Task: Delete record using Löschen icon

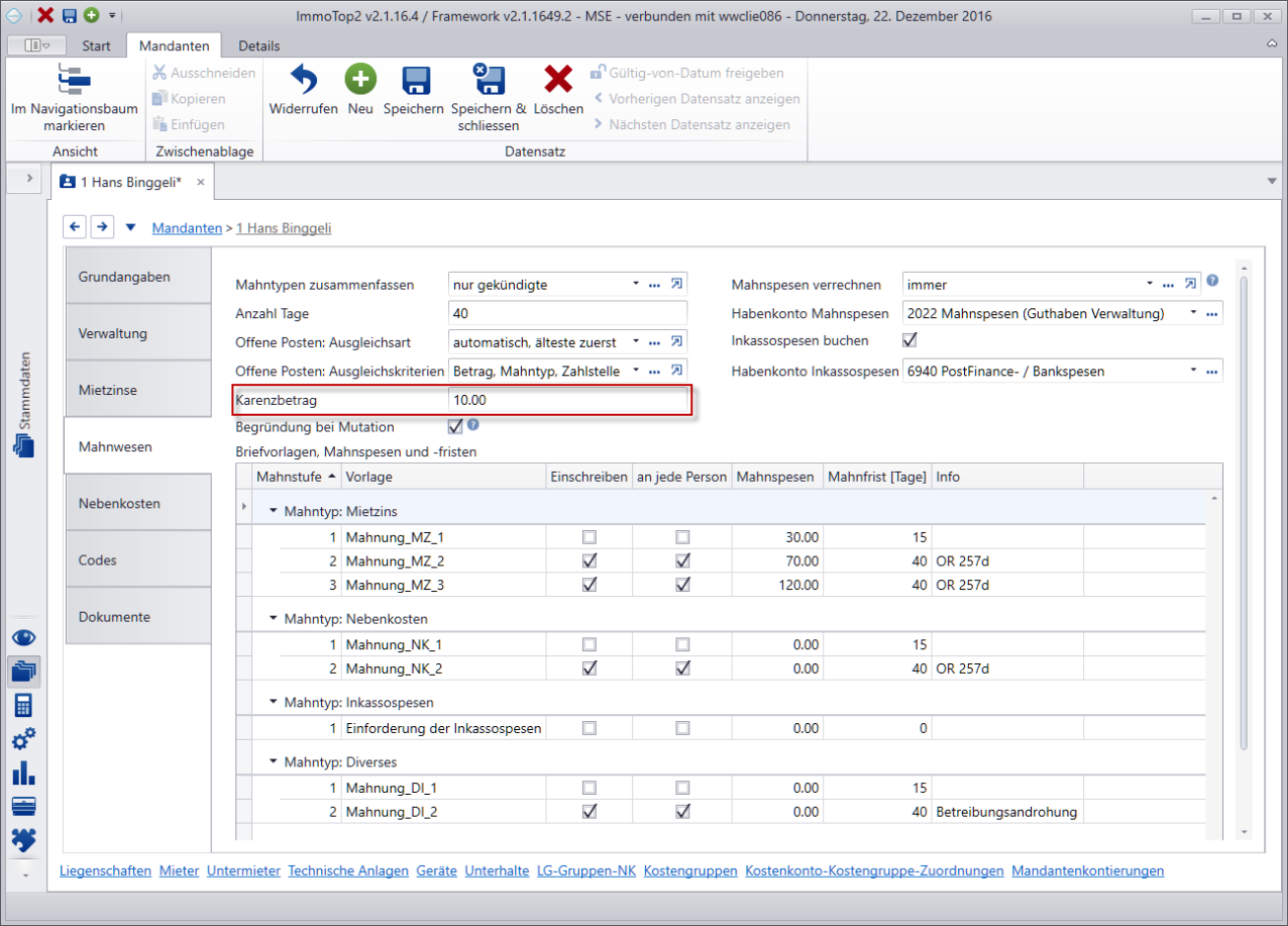Action: [x=558, y=80]
